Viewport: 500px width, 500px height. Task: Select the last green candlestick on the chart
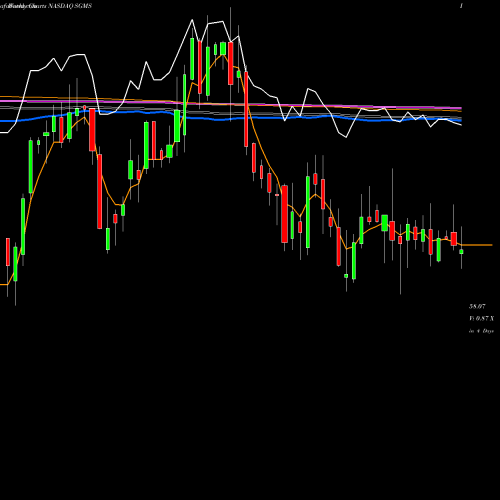click(x=461, y=252)
